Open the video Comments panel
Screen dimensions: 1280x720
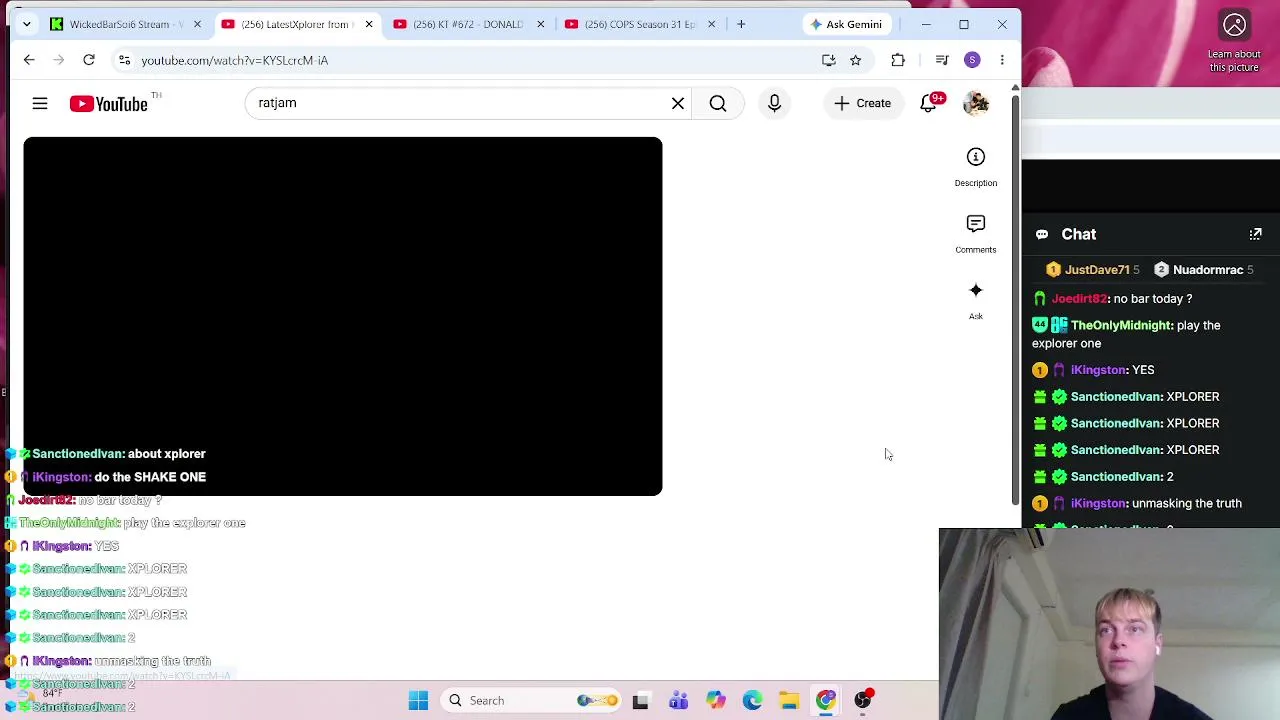[976, 234]
